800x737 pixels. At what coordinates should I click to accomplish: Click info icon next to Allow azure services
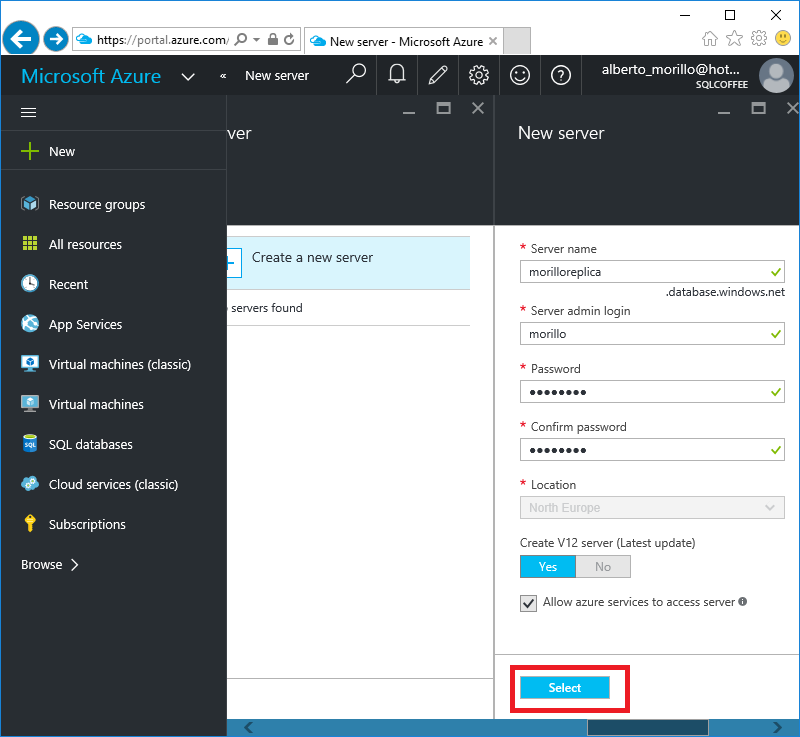[x=743, y=601]
